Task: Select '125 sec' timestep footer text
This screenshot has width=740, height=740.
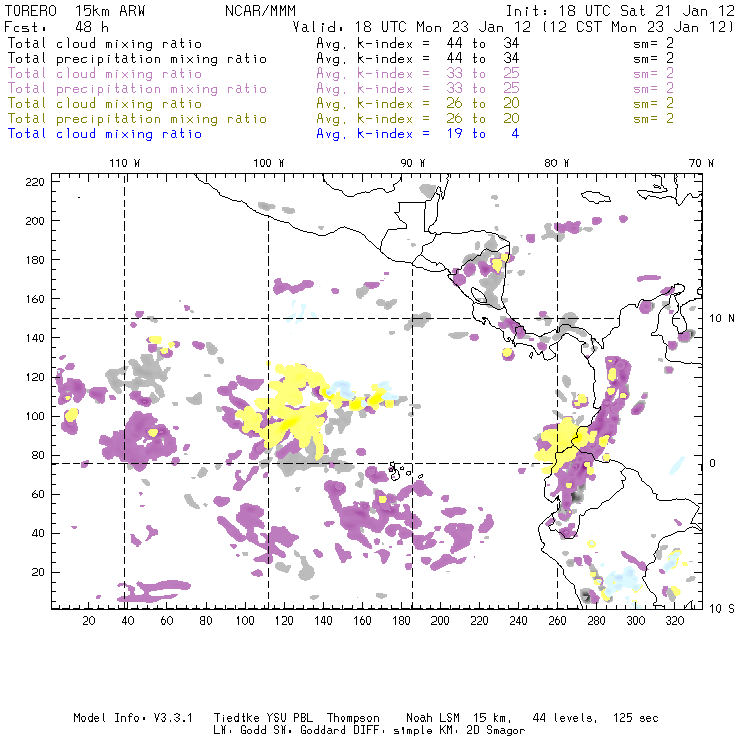Action: point(636,718)
